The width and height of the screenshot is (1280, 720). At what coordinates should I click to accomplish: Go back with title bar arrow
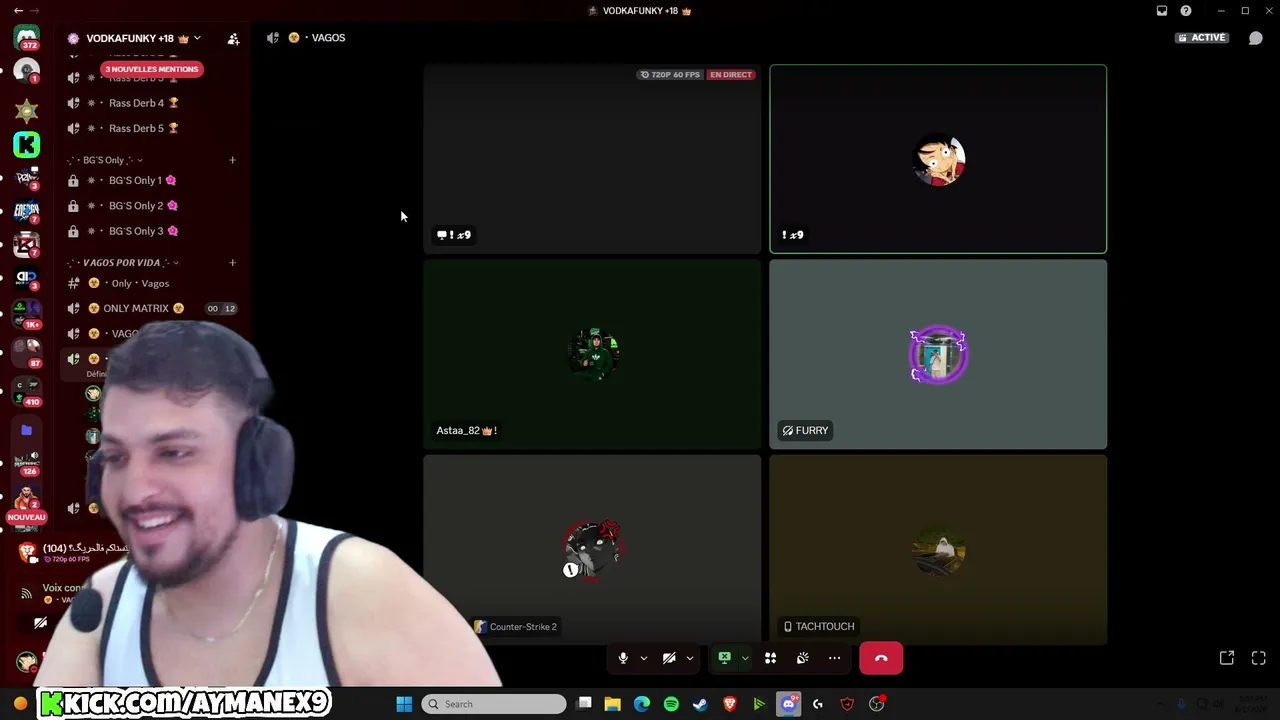[x=18, y=11]
